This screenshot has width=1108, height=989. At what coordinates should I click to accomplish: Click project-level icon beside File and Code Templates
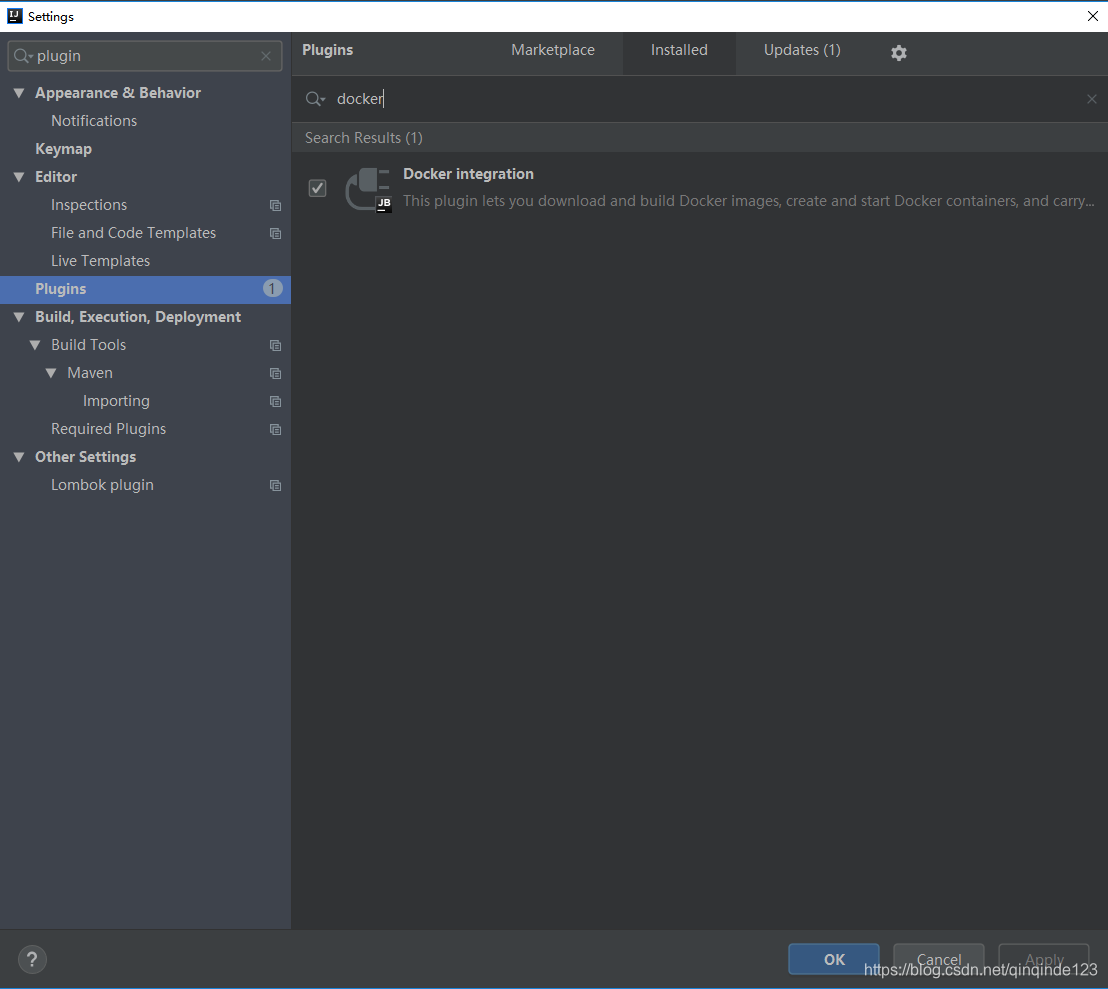pos(276,233)
